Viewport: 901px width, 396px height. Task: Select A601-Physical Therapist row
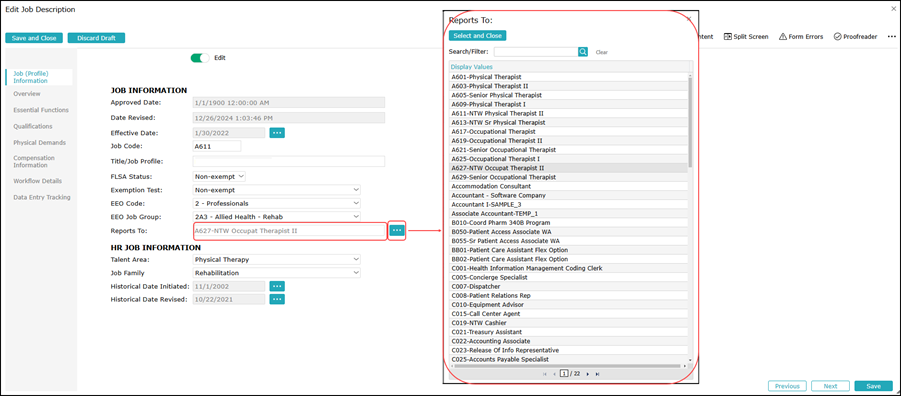click(569, 76)
